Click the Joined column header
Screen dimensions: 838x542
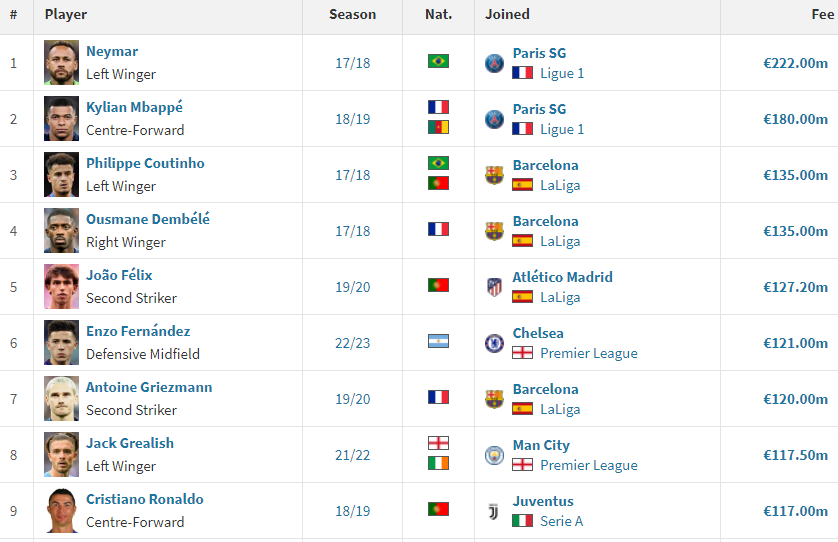tap(507, 15)
